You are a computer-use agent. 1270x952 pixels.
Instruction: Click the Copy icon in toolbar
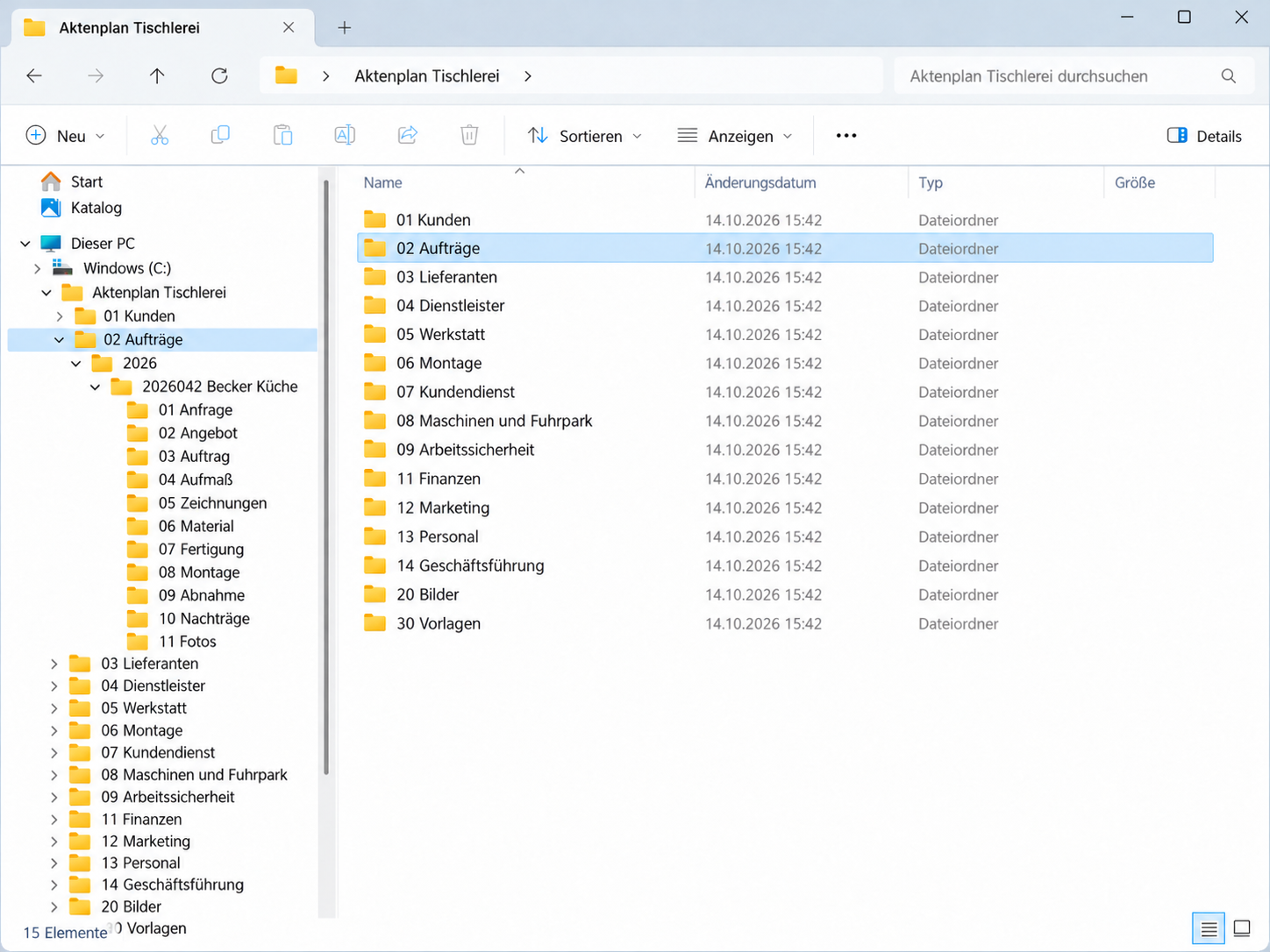pos(221,135)
